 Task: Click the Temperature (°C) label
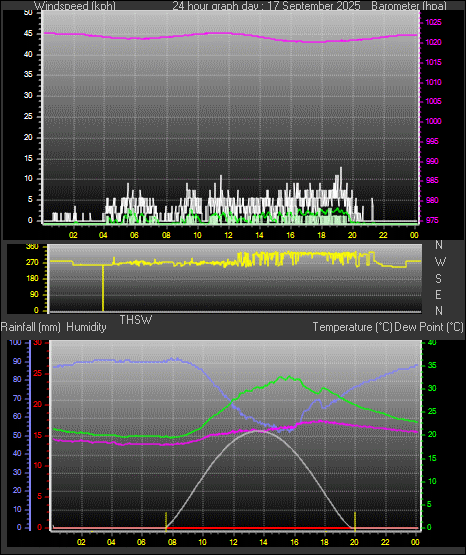coord(352,327)
